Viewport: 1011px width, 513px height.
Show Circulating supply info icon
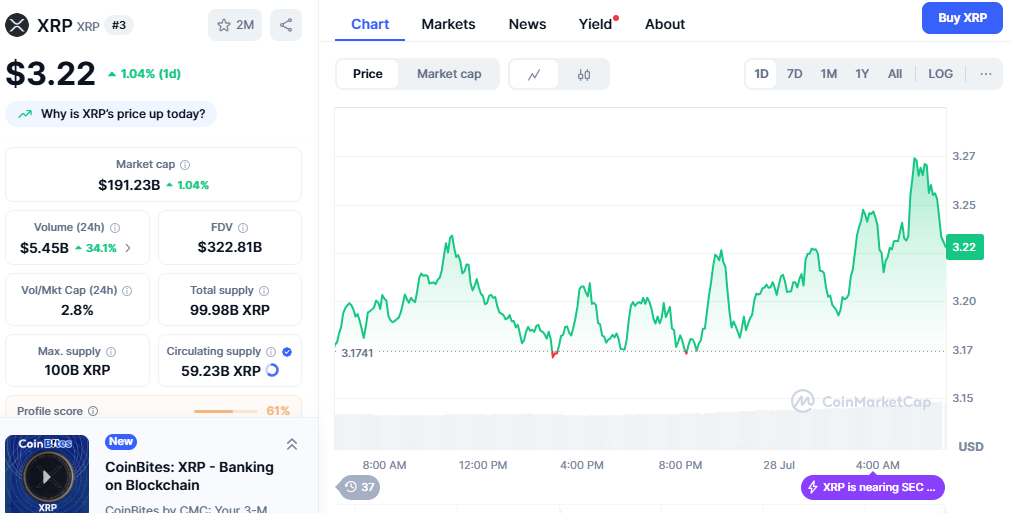pyautogui.click(x=271, y=352)
